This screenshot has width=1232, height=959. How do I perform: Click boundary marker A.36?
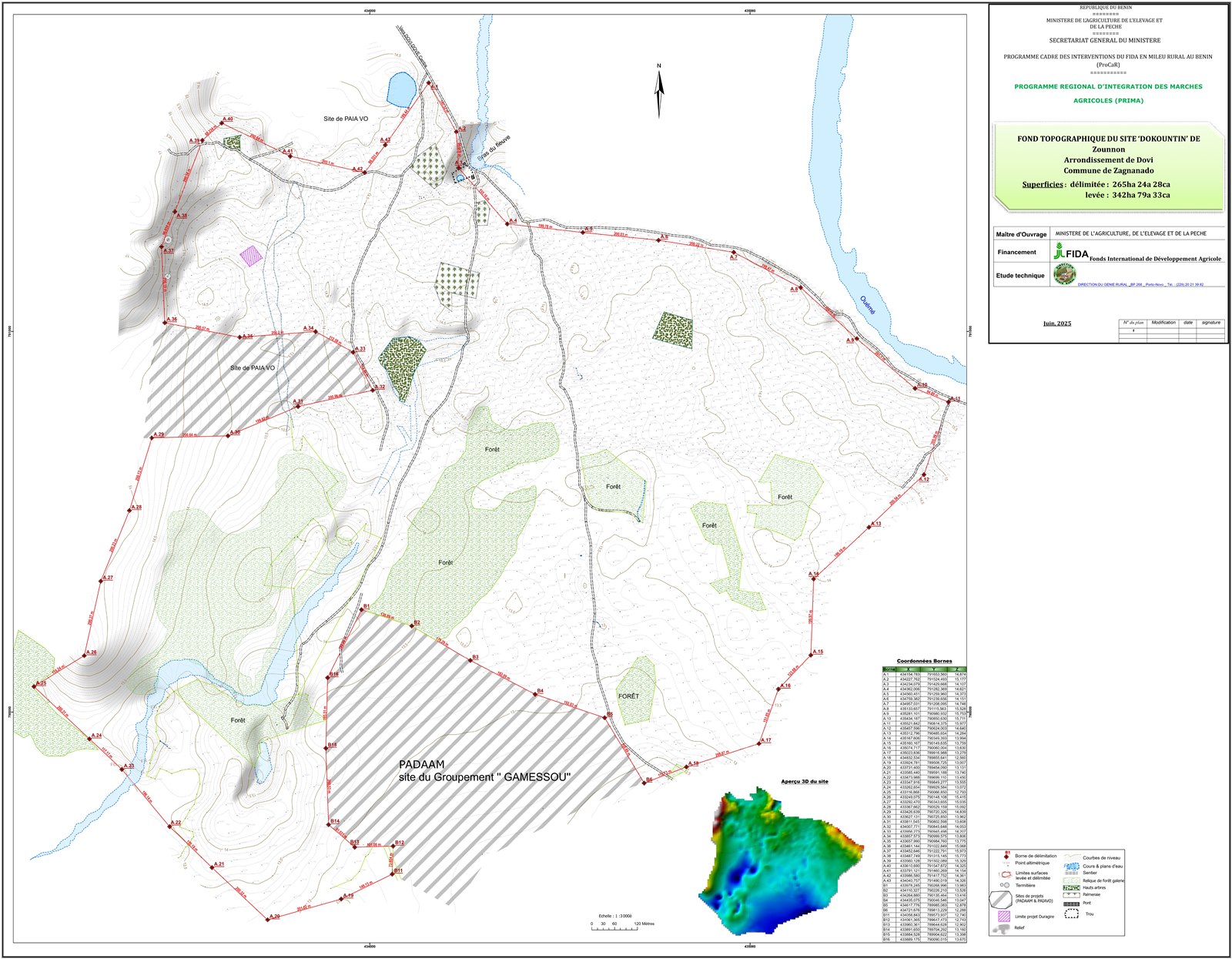click(166, 322)
